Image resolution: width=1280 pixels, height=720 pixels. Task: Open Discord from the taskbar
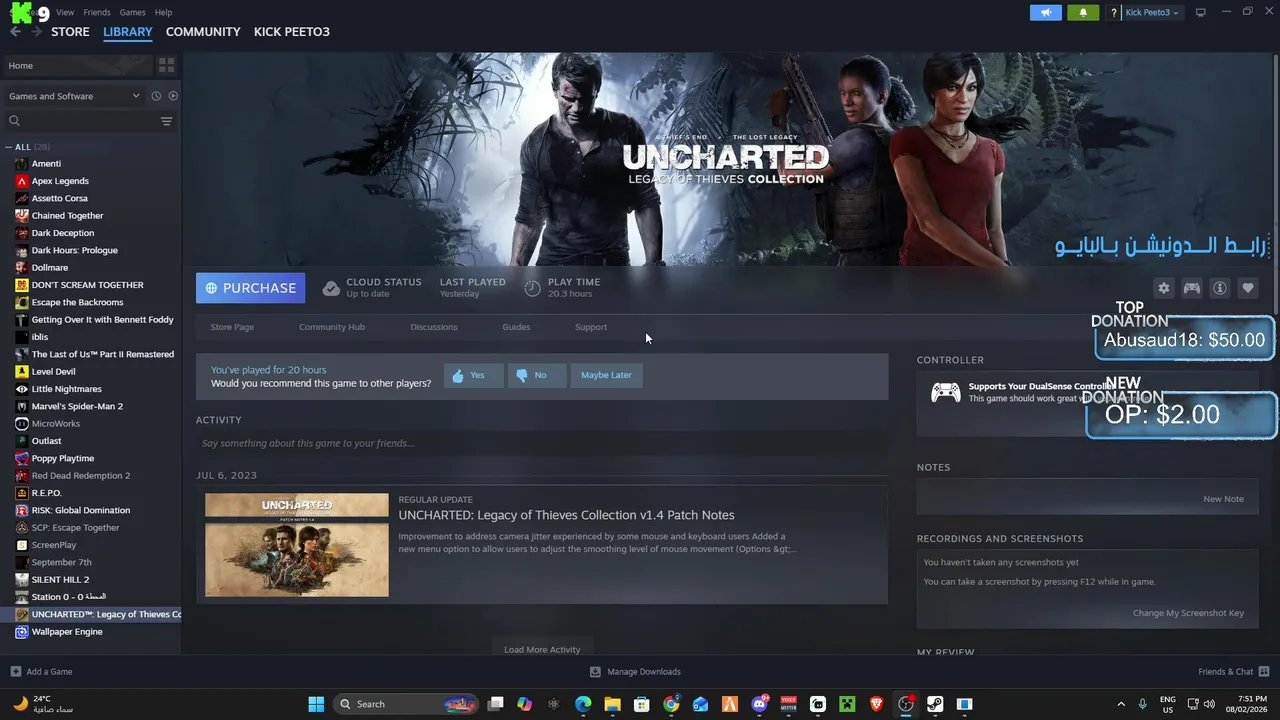759,704
